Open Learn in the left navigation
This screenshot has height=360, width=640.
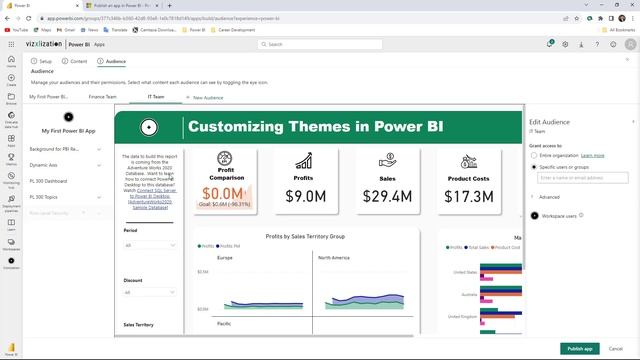11,225
